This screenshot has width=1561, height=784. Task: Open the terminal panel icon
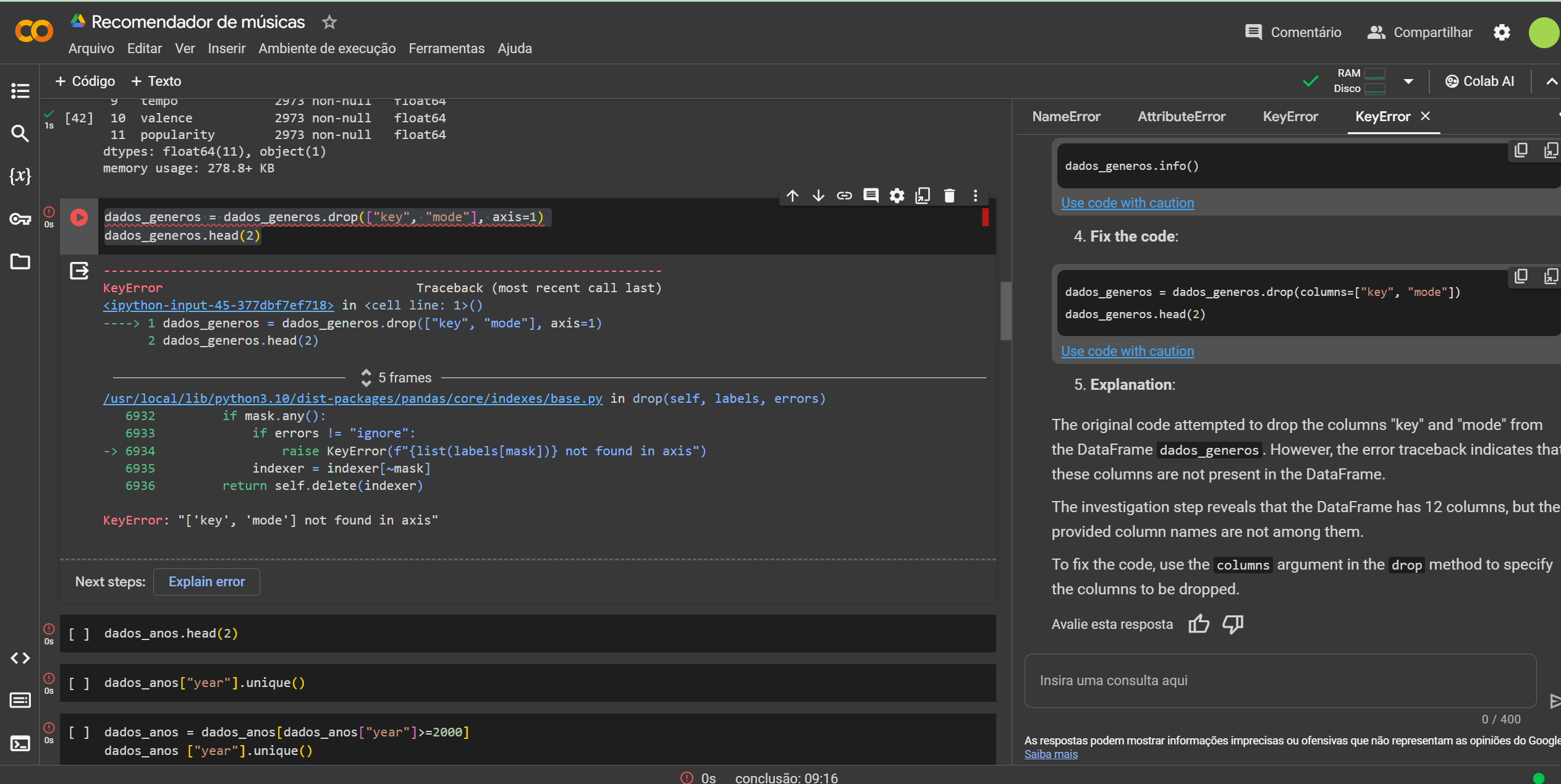[20, 743]
